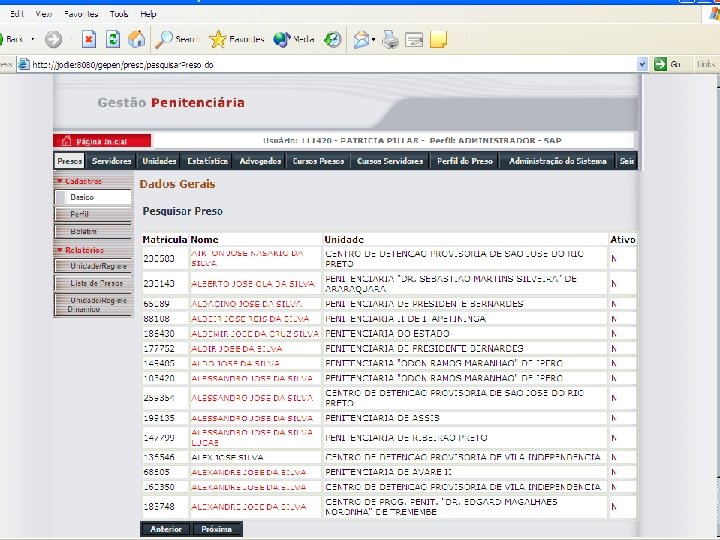Click the Sair logout tab

click(x=627, y=161)
